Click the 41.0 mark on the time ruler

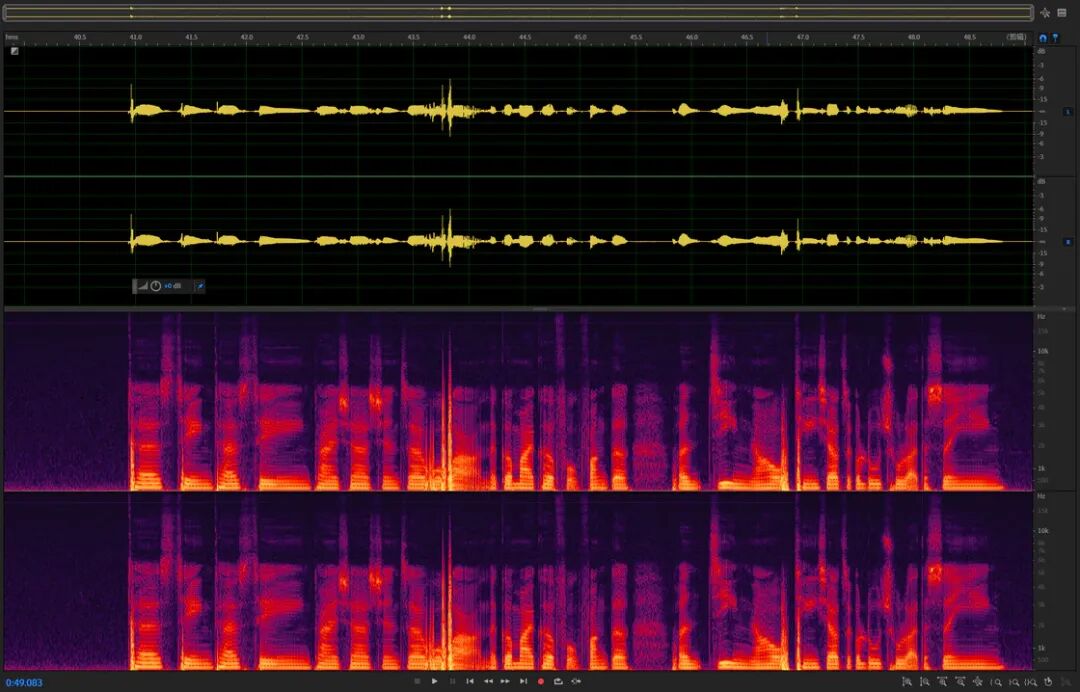pos(136,37)
